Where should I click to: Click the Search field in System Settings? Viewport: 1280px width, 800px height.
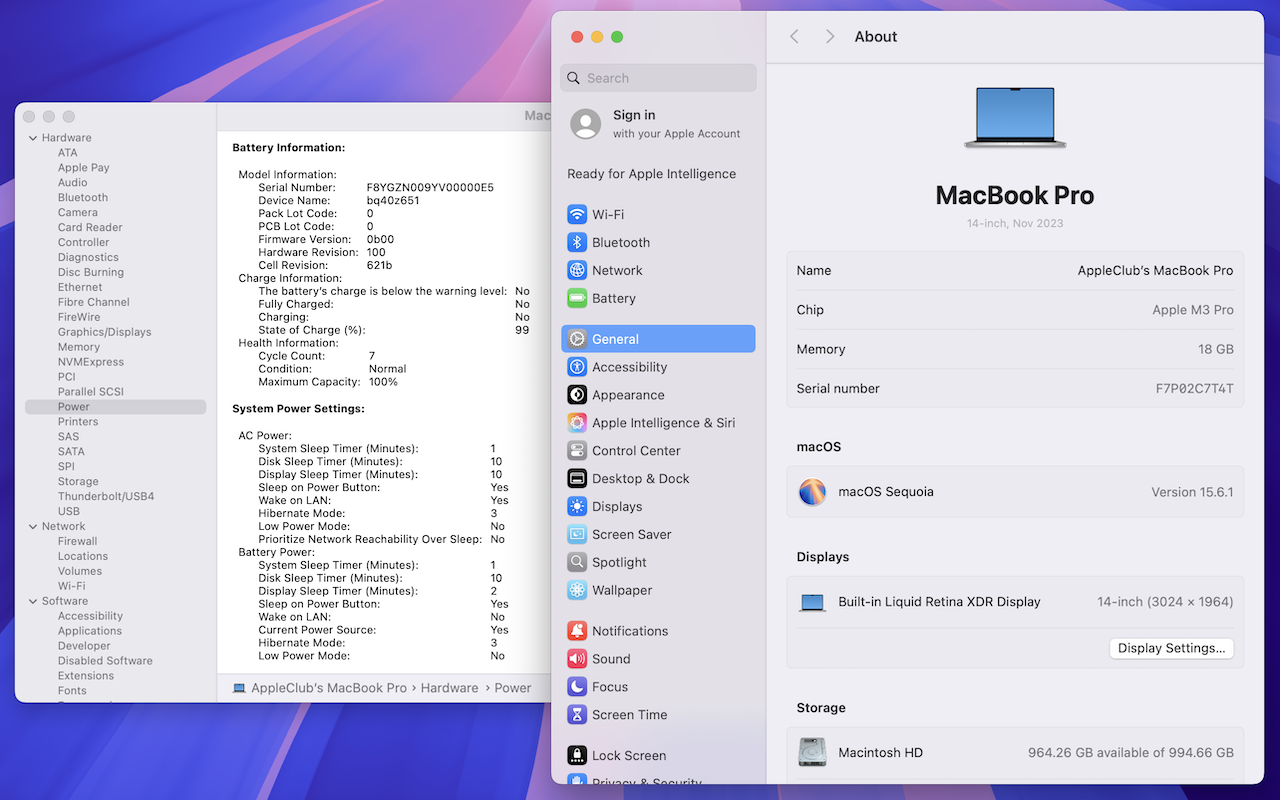pos(659,78)
